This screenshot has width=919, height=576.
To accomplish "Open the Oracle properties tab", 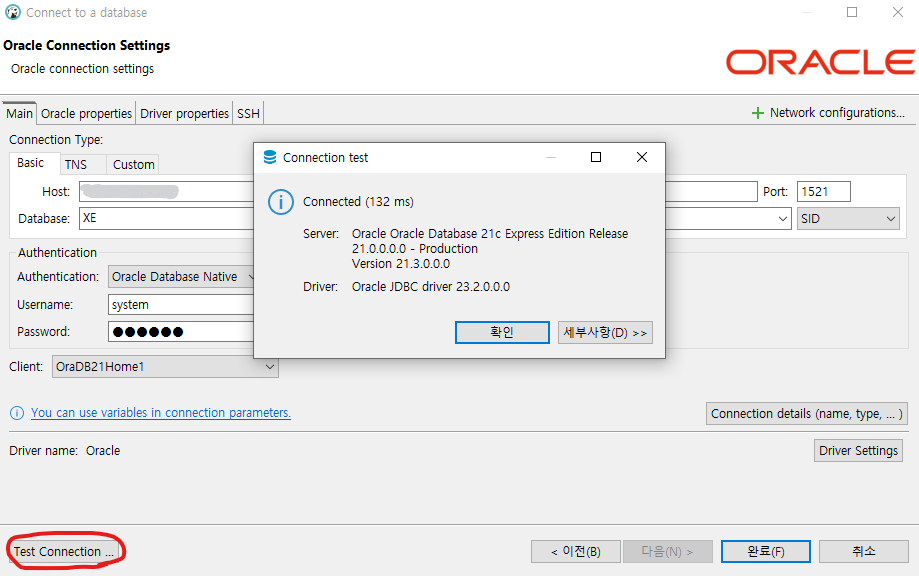I will [86, 114].
